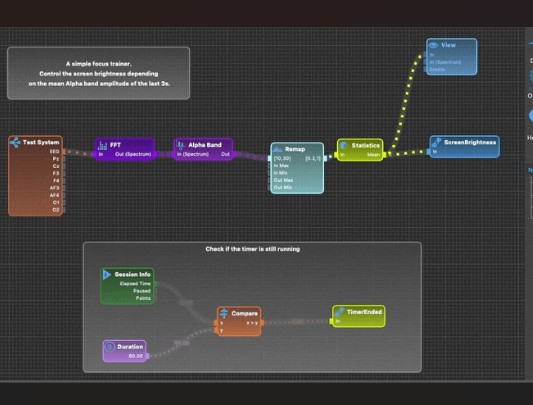Select the ScreenBrightness node title
The width and height of the screenshot is (533, 405).
470,142
